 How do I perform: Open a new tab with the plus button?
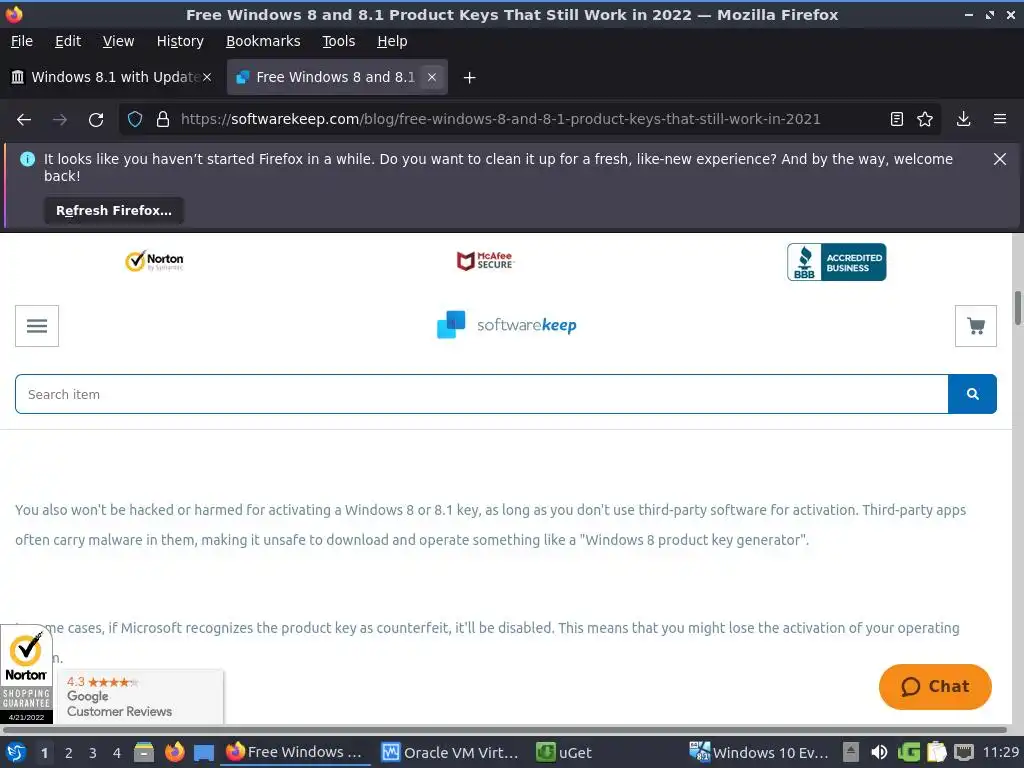(x=469, y=78)
